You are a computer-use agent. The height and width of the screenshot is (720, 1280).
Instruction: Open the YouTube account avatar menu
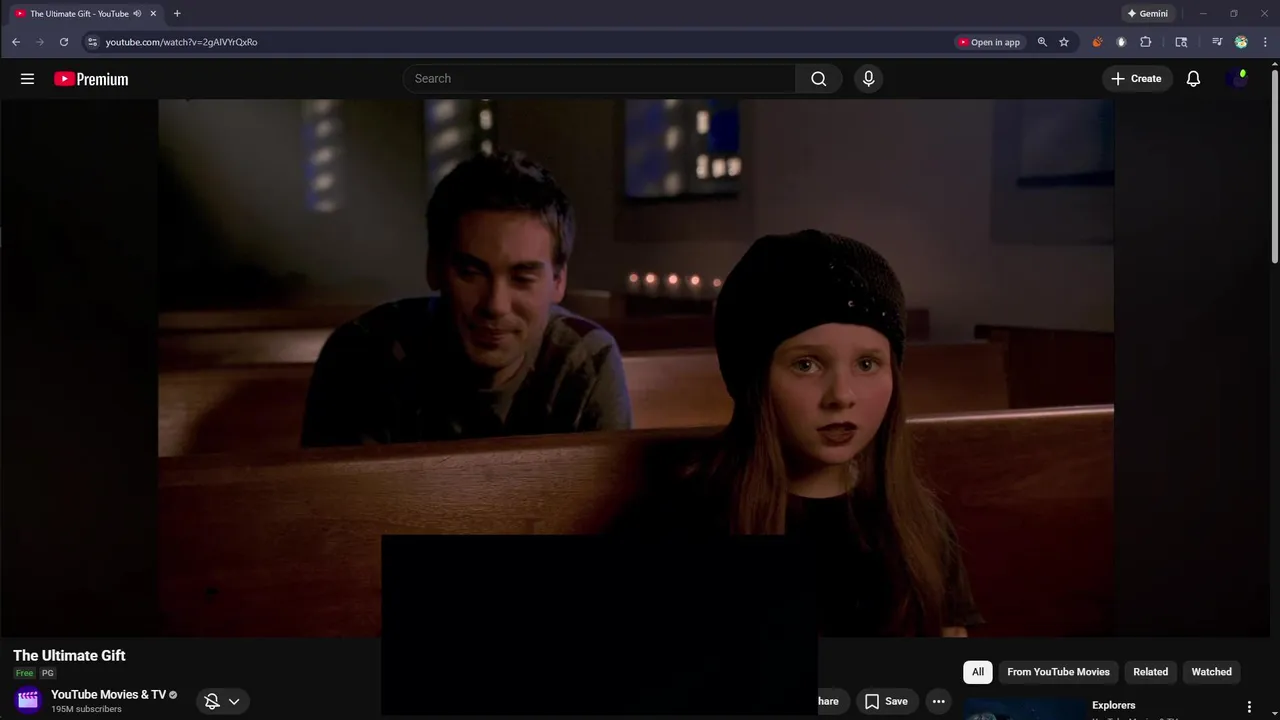pos(1238,79)
